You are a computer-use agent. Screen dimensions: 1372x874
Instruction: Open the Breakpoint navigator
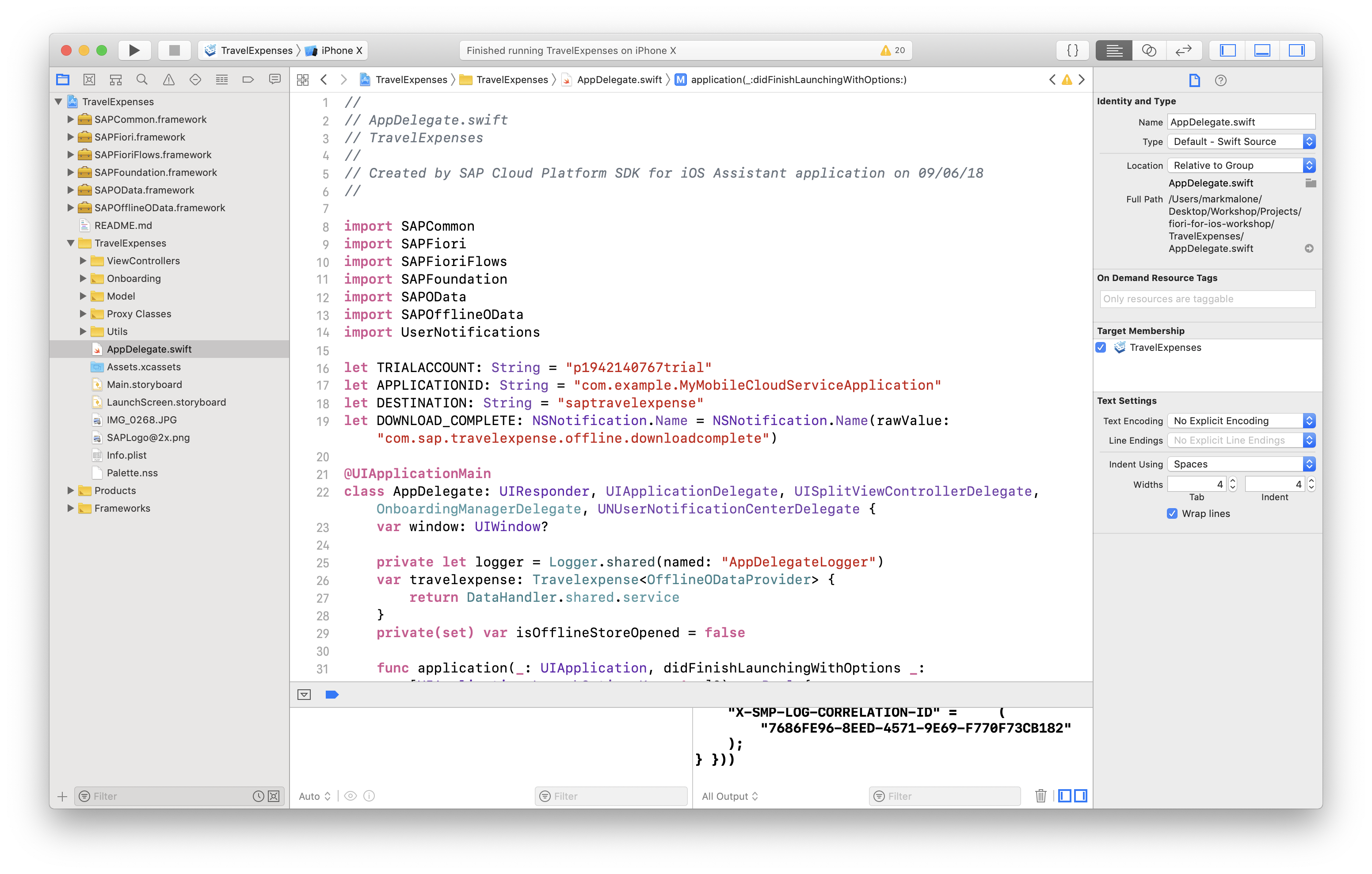pyautogui.click(x=248, y=80)
